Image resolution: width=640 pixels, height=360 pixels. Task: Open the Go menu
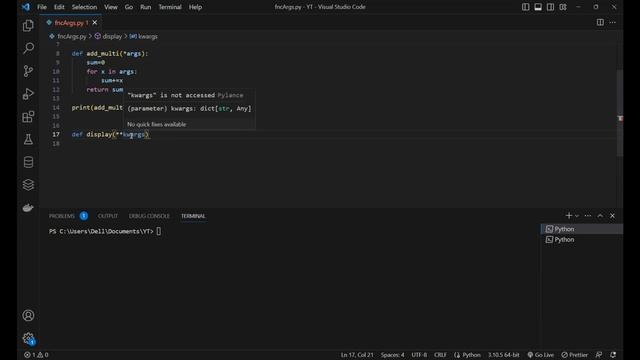click(x=129, y=7)
